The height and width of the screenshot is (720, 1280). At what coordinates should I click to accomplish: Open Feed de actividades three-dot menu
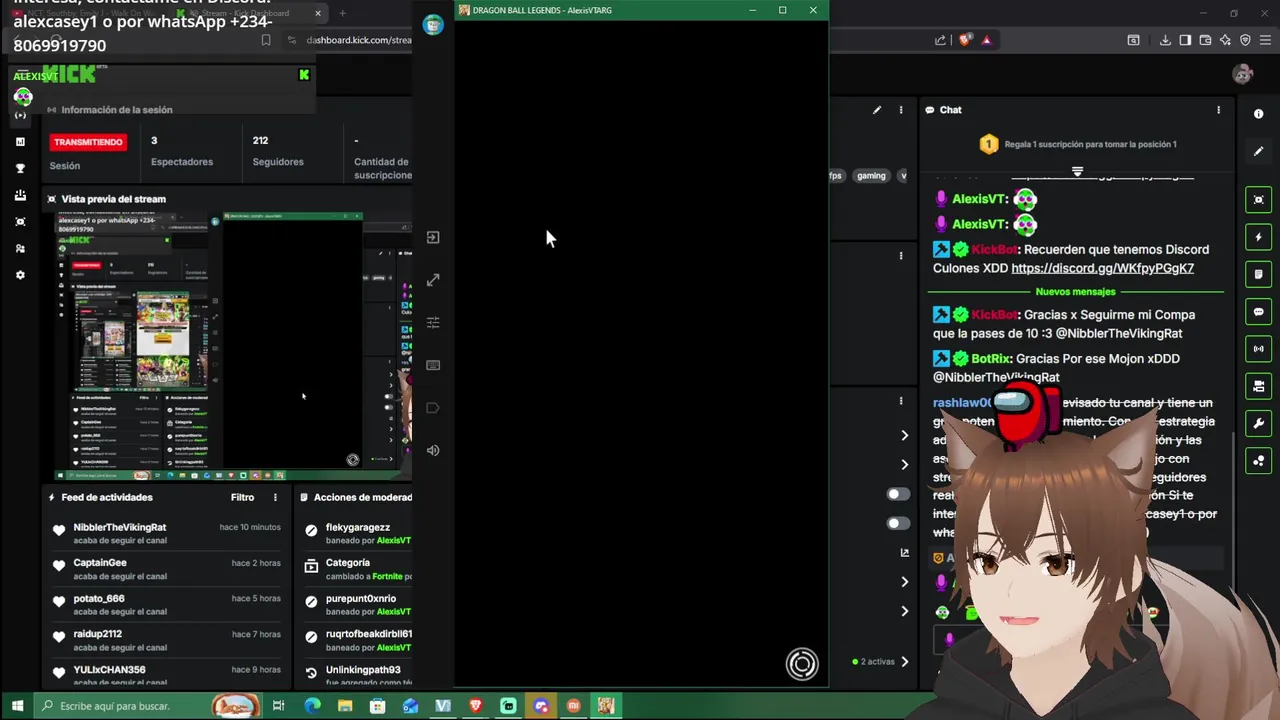click(x=275, y=497)
